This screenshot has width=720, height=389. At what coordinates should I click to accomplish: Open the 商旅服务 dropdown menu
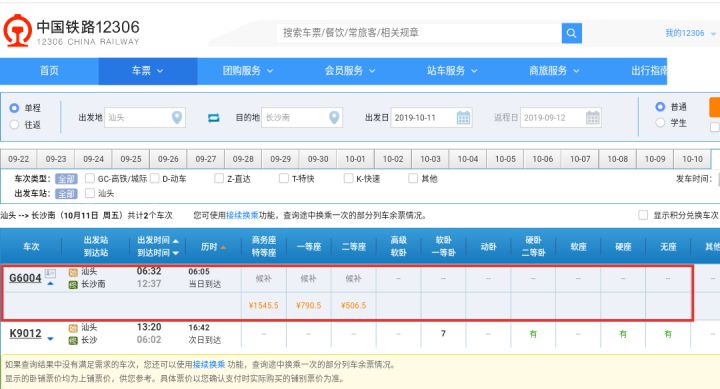(554, 71)
